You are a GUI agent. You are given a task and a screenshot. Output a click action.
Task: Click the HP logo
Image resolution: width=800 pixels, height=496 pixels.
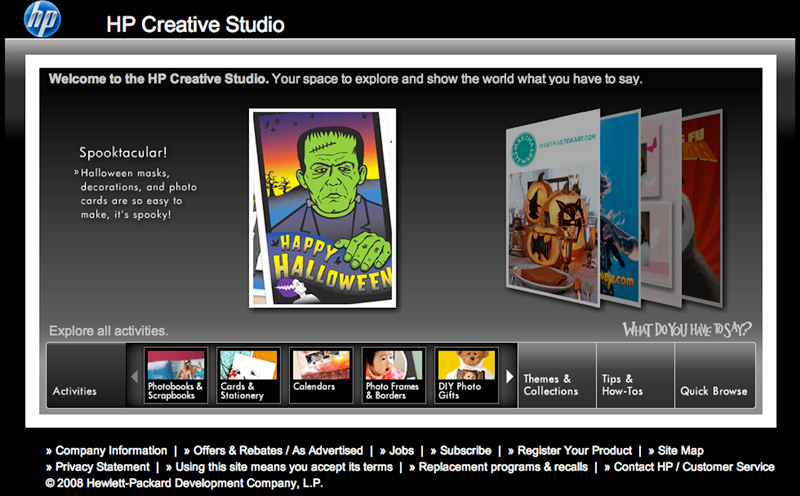click(42, 19)
